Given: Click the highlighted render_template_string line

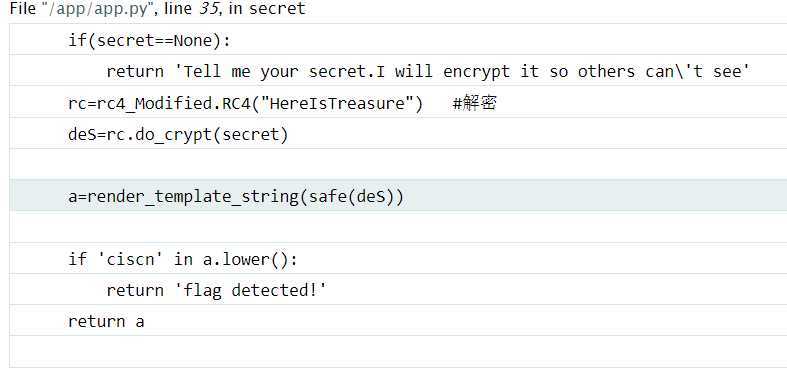Looking at the screenshot, I should pos(398,196).
